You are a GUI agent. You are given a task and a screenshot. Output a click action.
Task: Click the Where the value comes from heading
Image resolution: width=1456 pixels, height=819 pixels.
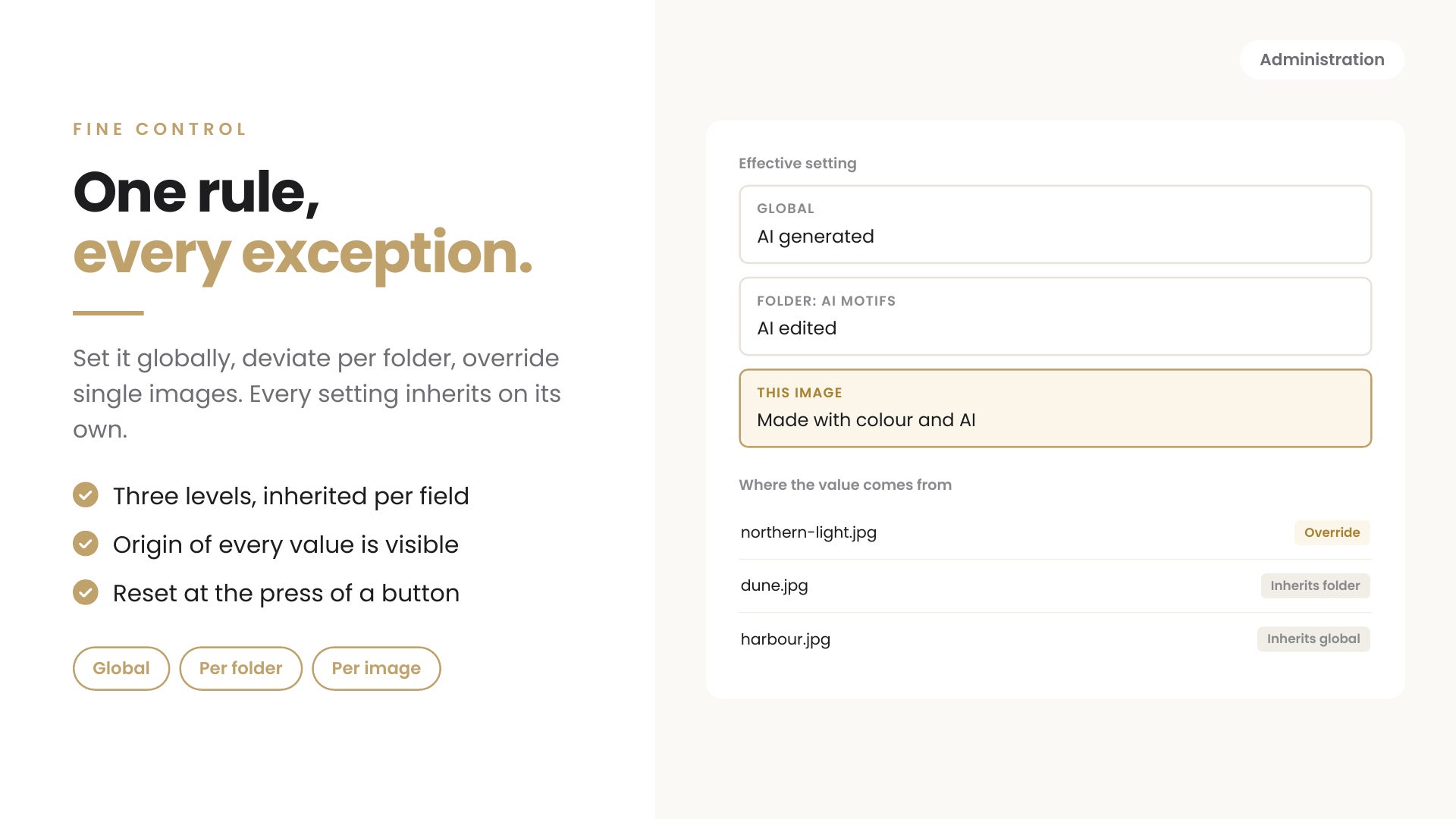point(845,485)
